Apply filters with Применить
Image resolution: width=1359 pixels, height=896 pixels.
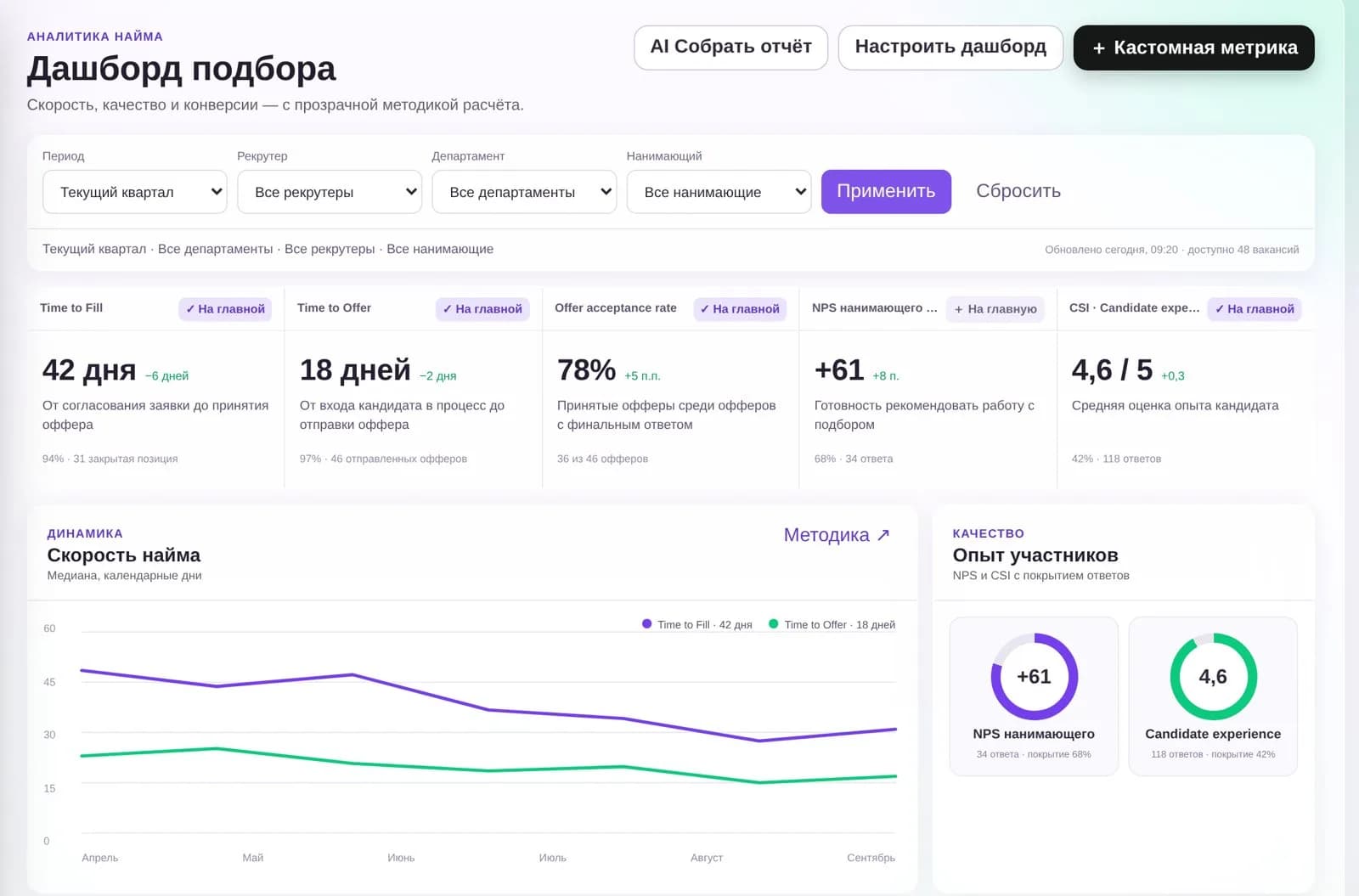point(886,192)
